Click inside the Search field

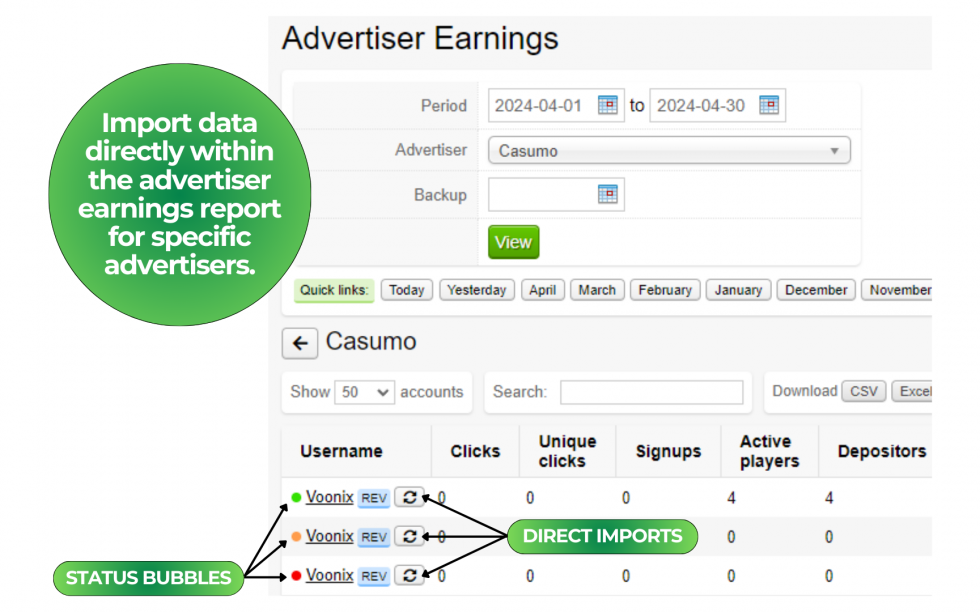coord(652,392)
